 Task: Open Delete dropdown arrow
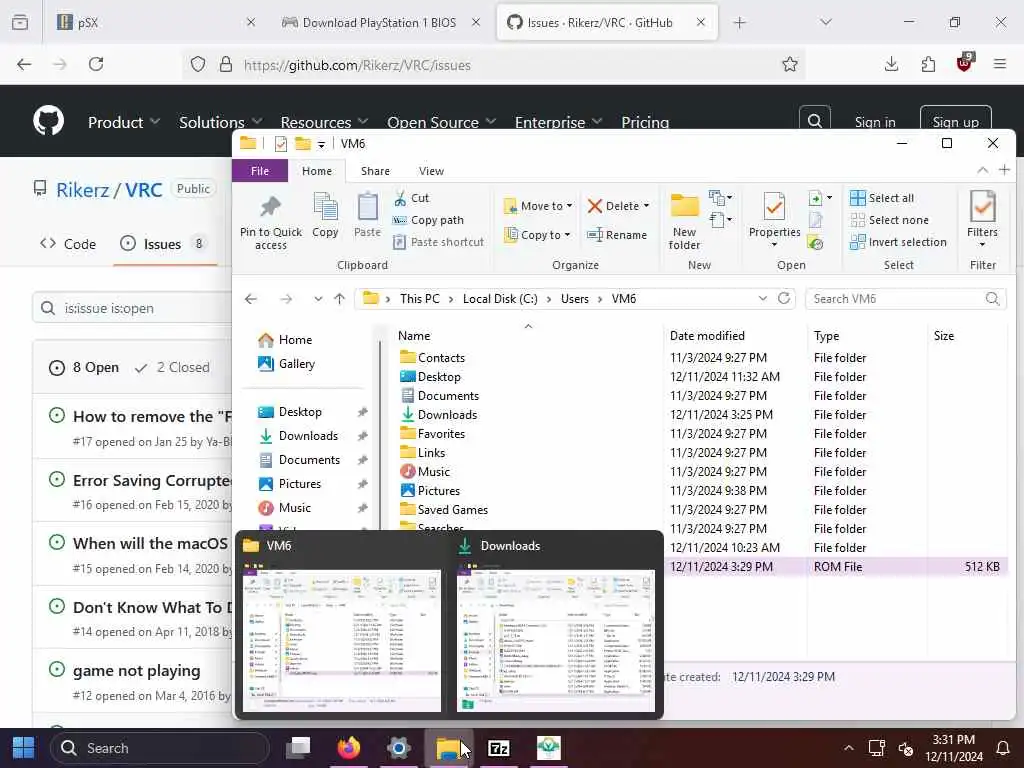point(647,206)
